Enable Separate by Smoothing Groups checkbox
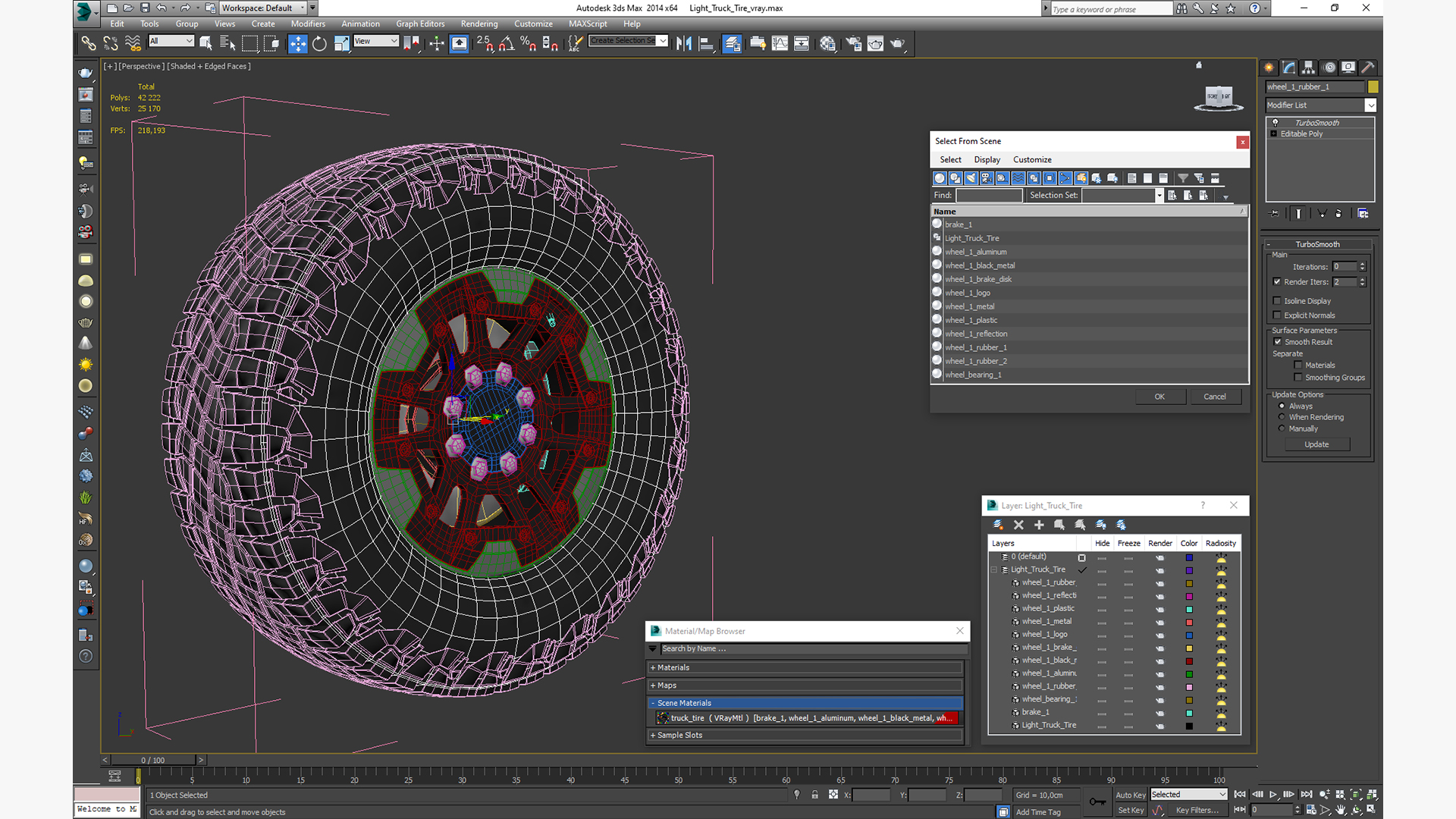The height and width of the screenshot is (819, 1456). (1298, 378)
